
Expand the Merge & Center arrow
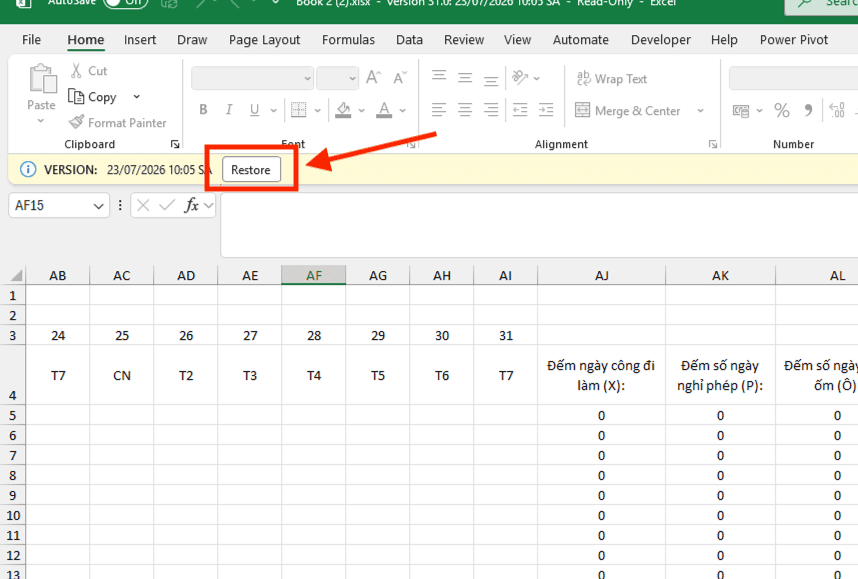click(x=700, y=111)
